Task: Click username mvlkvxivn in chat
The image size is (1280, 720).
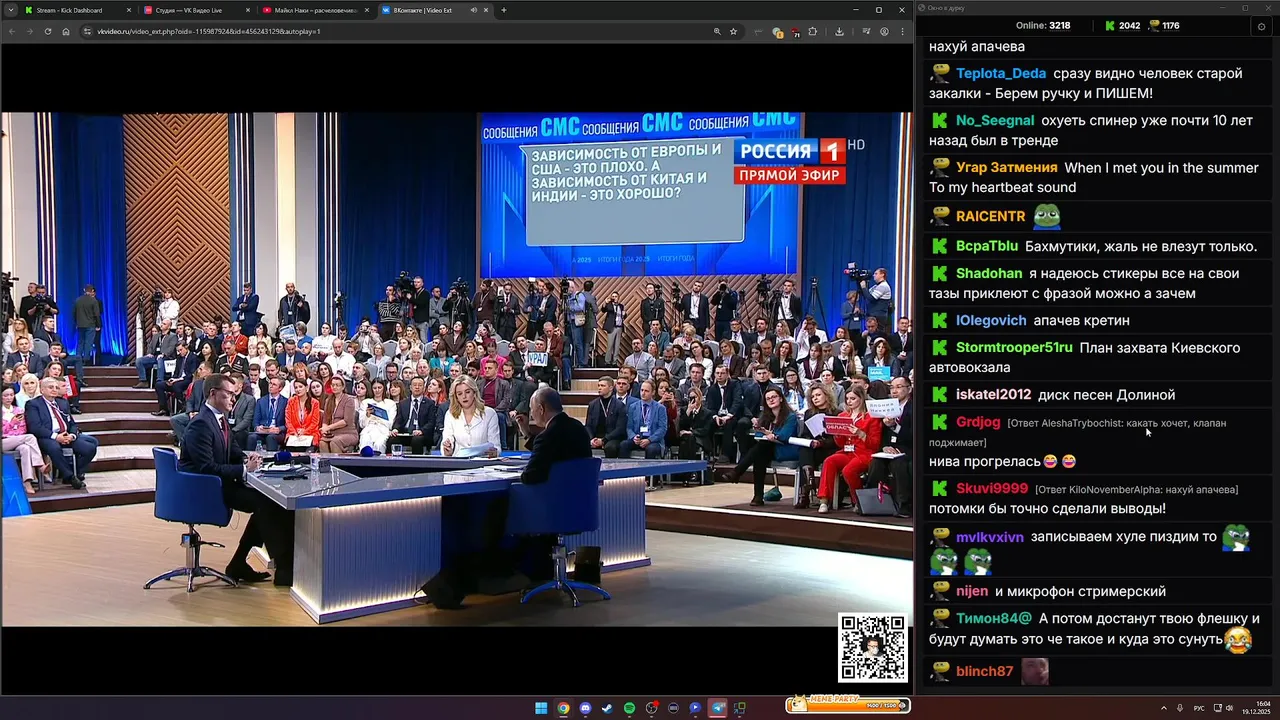Action: click(990, 537)
